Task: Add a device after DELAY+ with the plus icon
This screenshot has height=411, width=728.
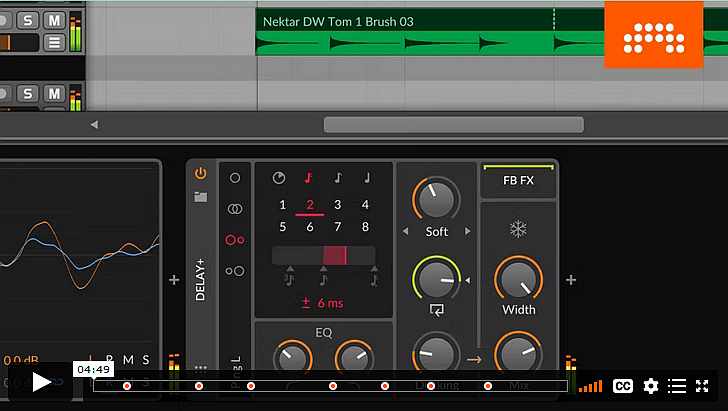Action: click(x=571, y=280)
